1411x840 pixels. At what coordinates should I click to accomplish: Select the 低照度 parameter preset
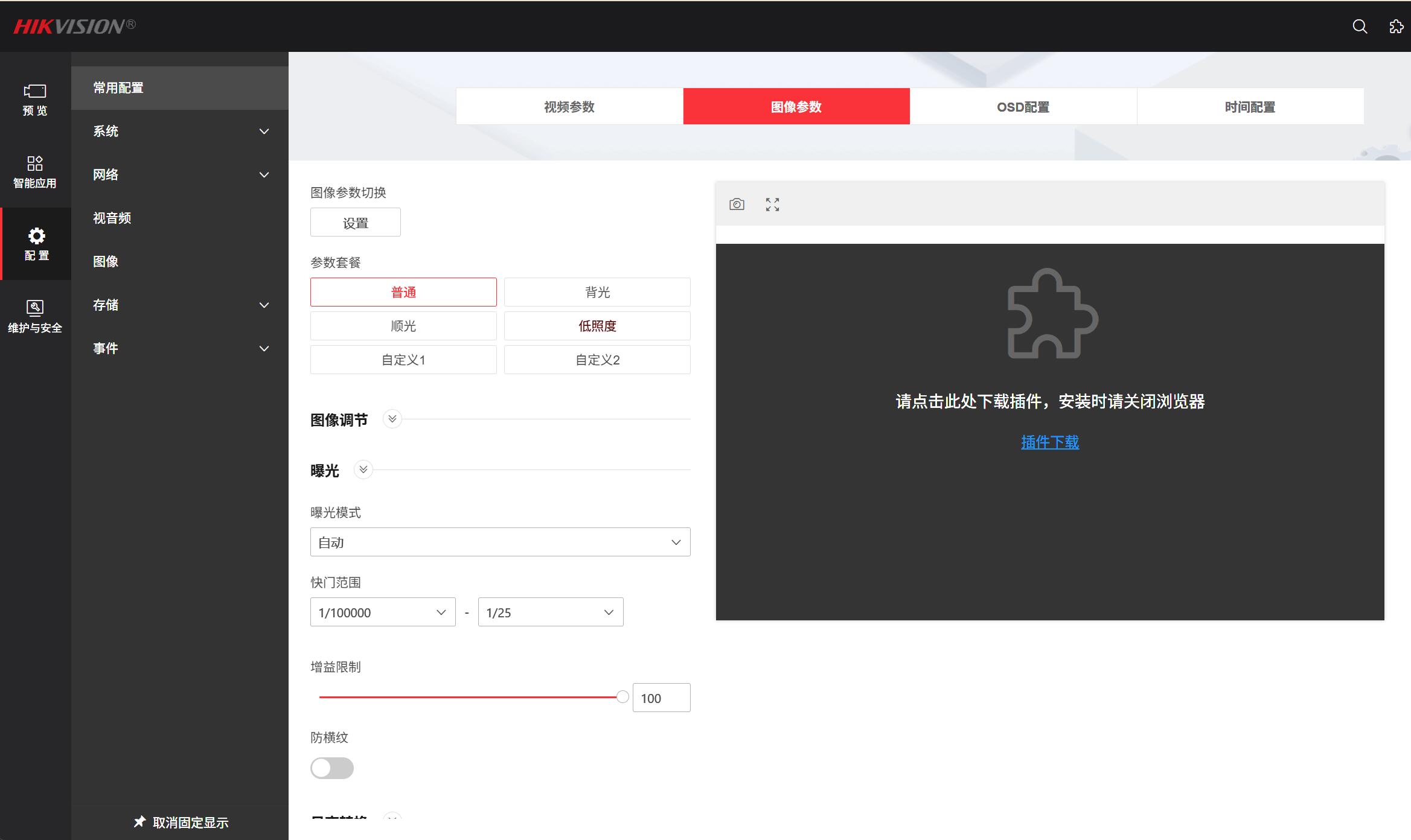pyautogui.click(x=597, y=326)
